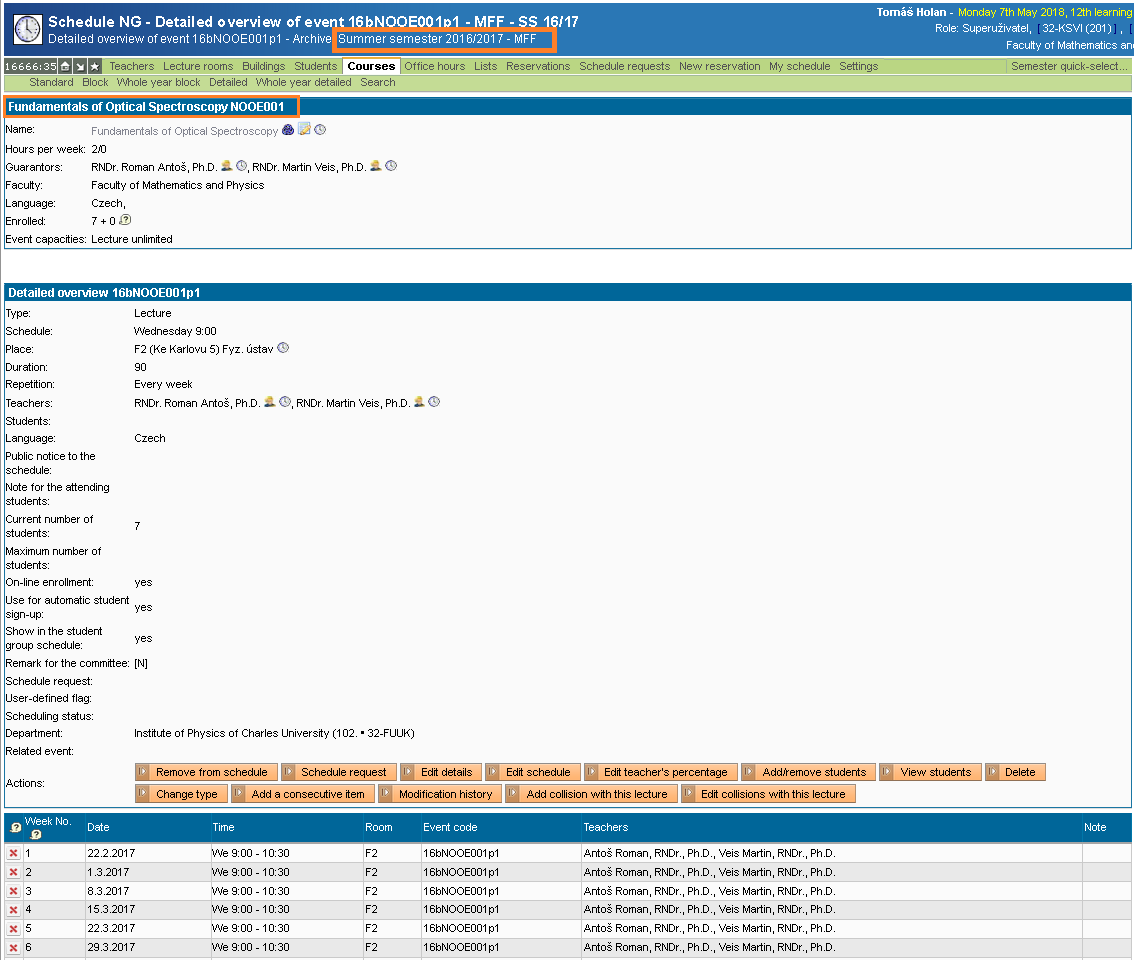The image size is (1134, 960).
Task: Remove week 1 occurrence with red X
Action: (x=13, y=854)
